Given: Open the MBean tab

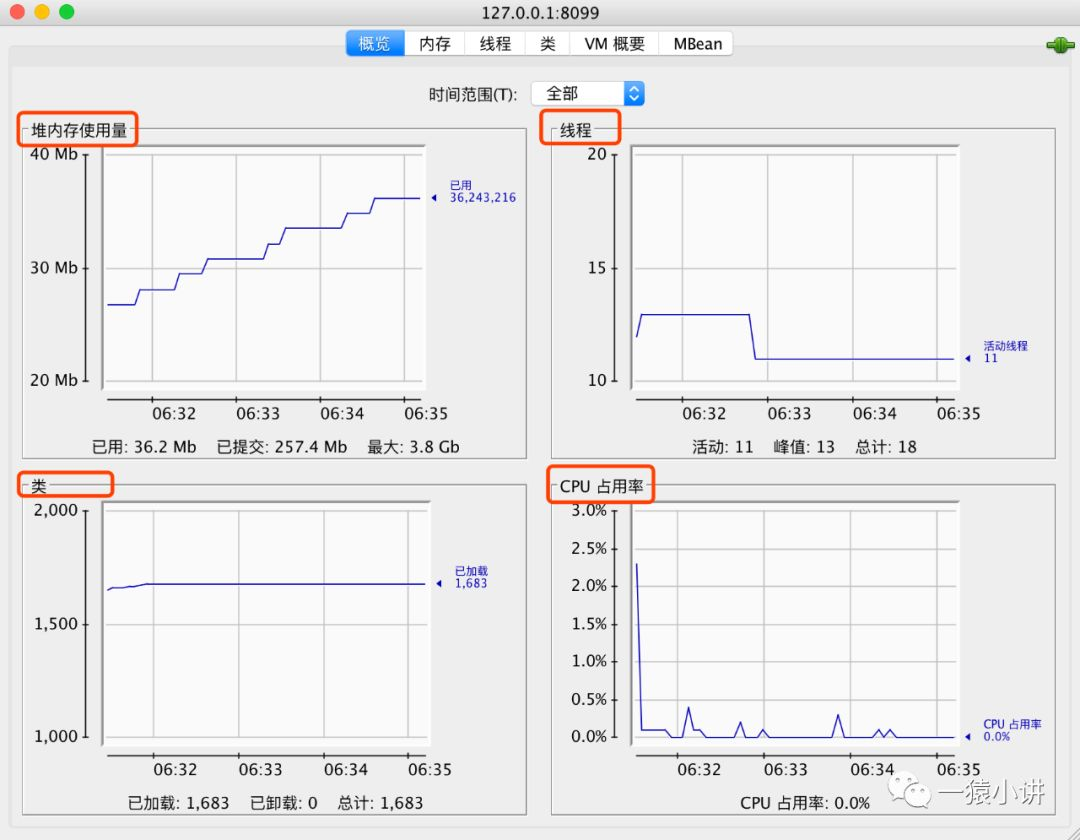Looking at the screenshot, I should 697,44.
